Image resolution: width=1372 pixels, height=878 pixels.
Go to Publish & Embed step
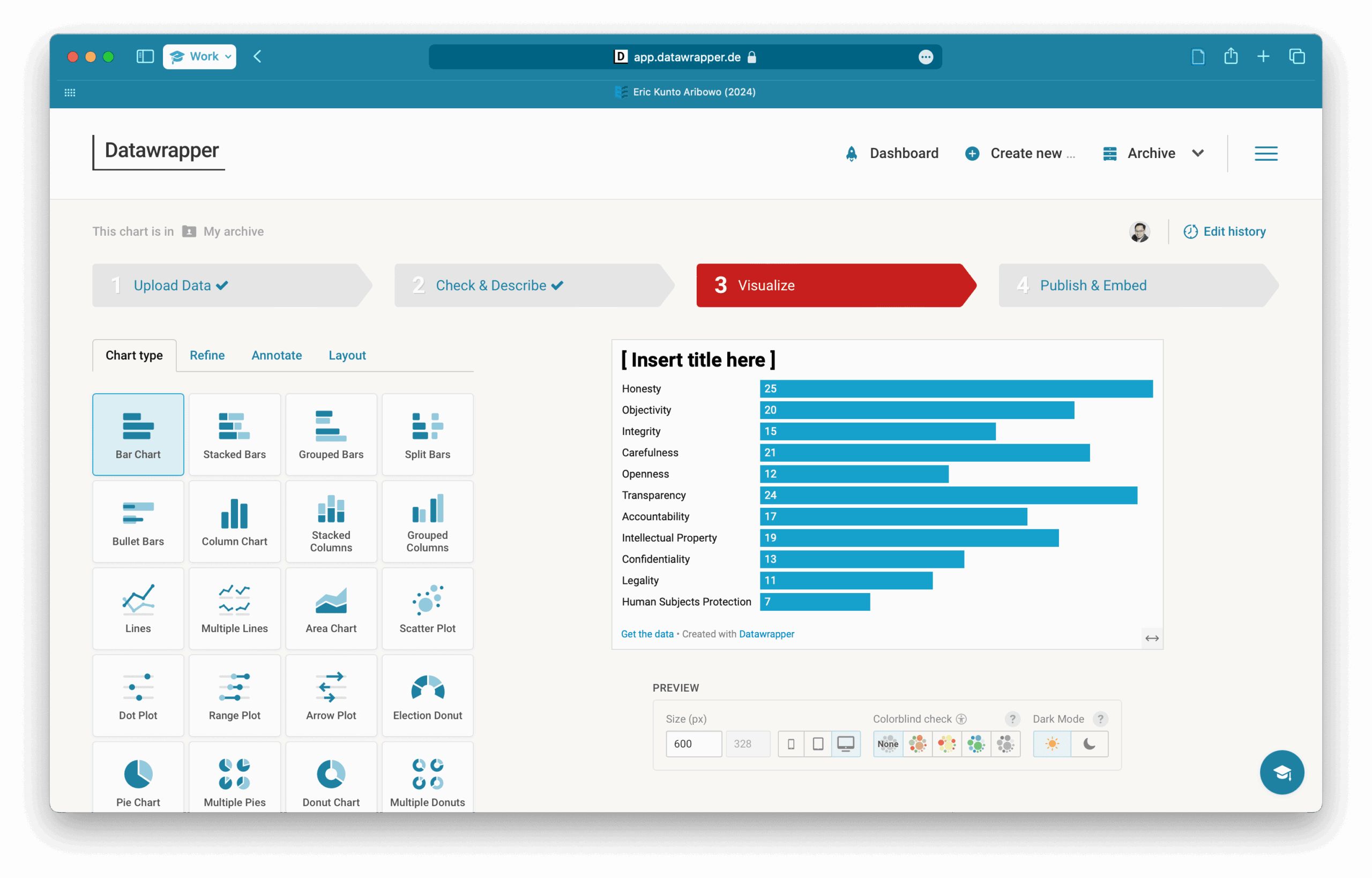point(1093,285)
